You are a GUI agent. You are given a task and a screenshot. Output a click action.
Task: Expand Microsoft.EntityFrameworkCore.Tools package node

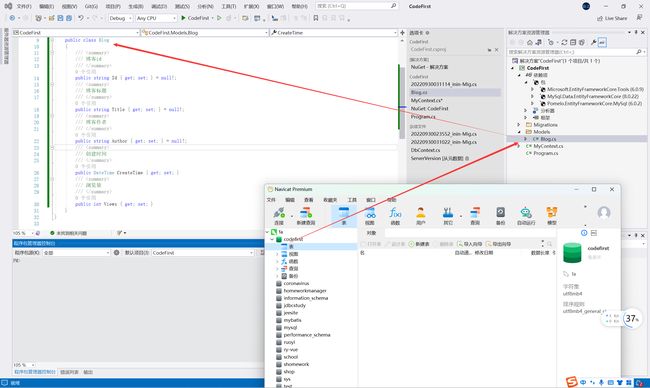point(533,89)
